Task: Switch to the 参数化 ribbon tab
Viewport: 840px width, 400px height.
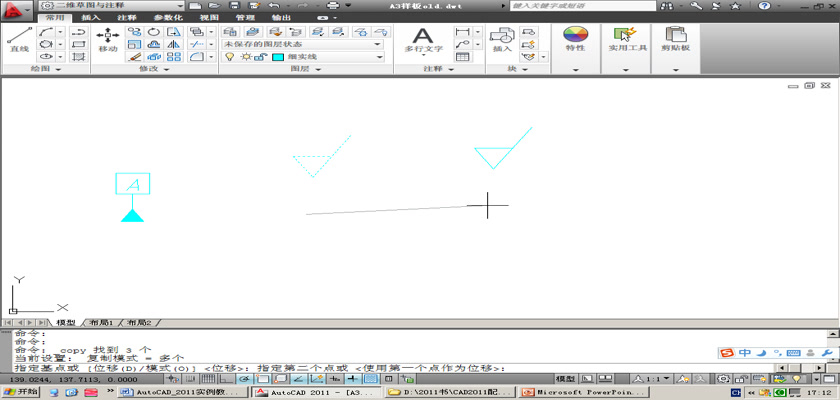Action: click(168, 18)
